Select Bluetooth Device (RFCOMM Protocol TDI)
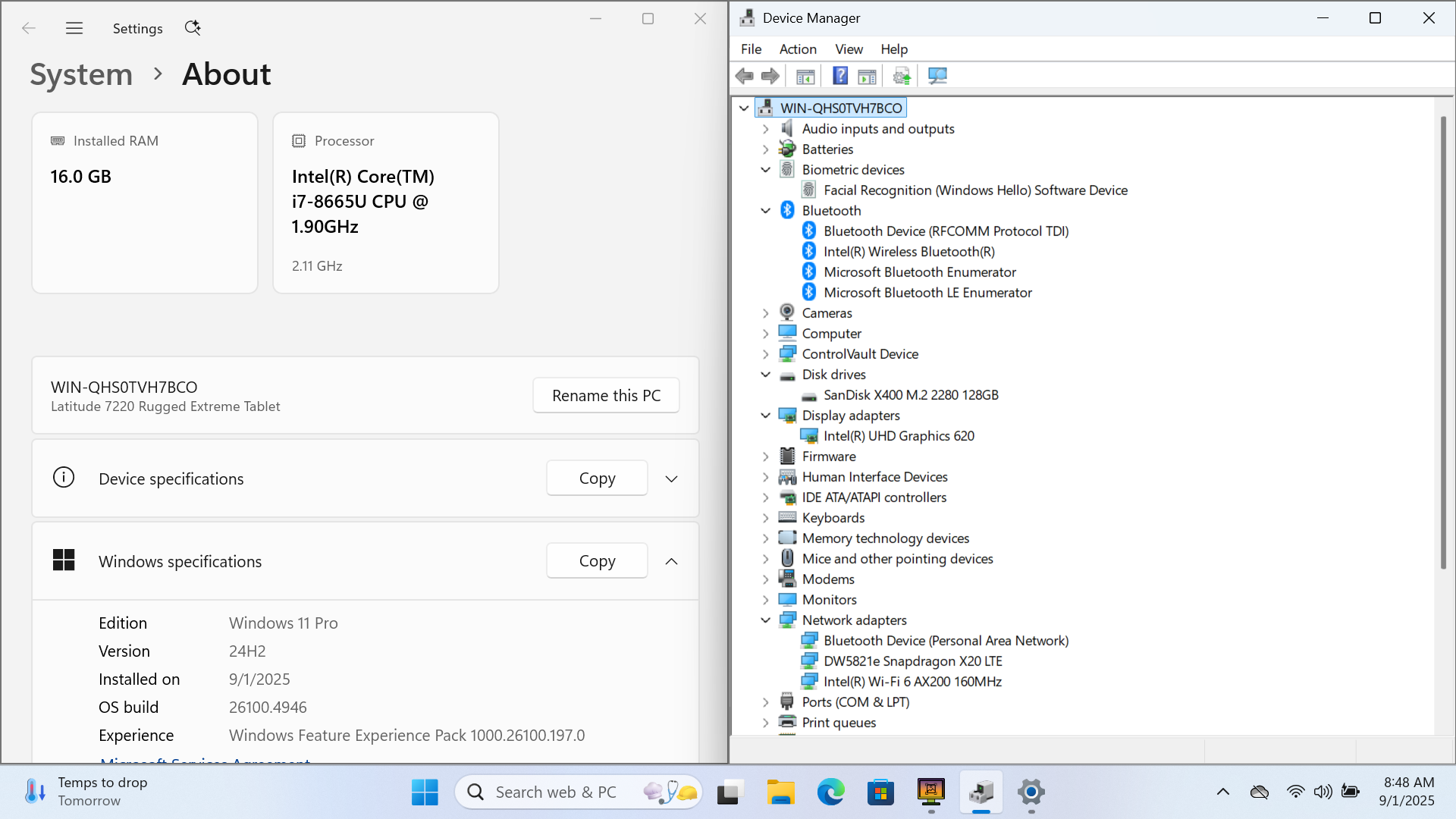 click(946, 231)
